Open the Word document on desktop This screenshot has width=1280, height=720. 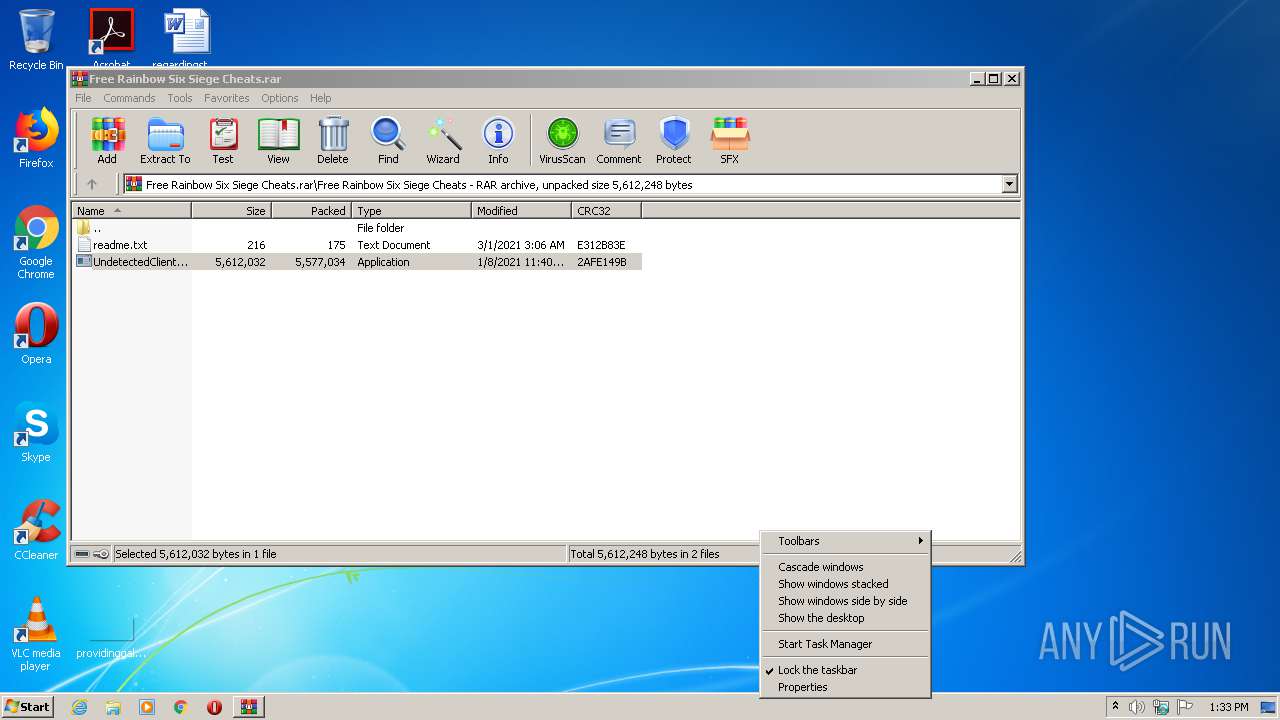click(186, 38)
